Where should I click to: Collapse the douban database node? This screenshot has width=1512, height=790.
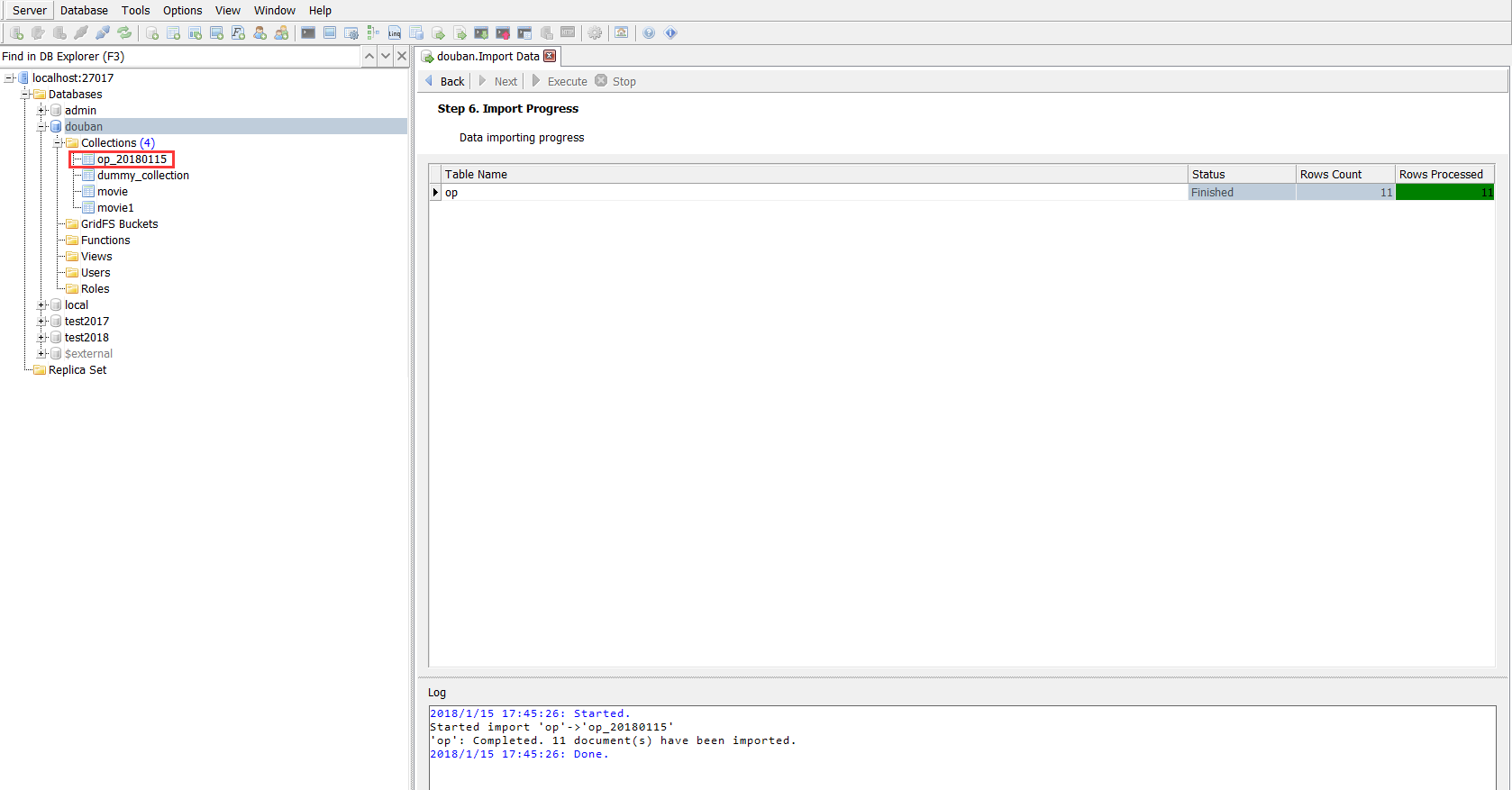(41, 127)
